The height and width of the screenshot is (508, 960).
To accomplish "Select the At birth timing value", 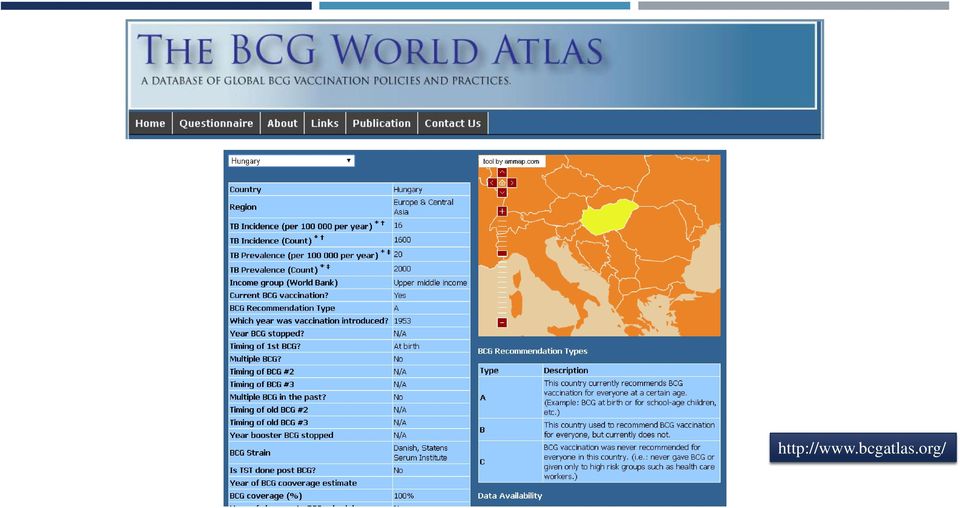I will tap(431, 346).
